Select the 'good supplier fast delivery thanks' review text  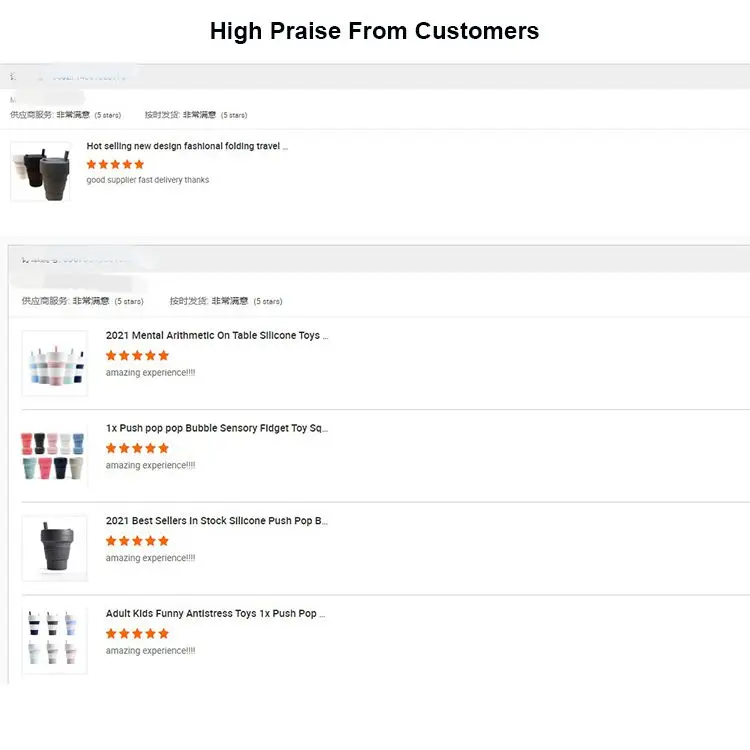(x=148, y=180)
